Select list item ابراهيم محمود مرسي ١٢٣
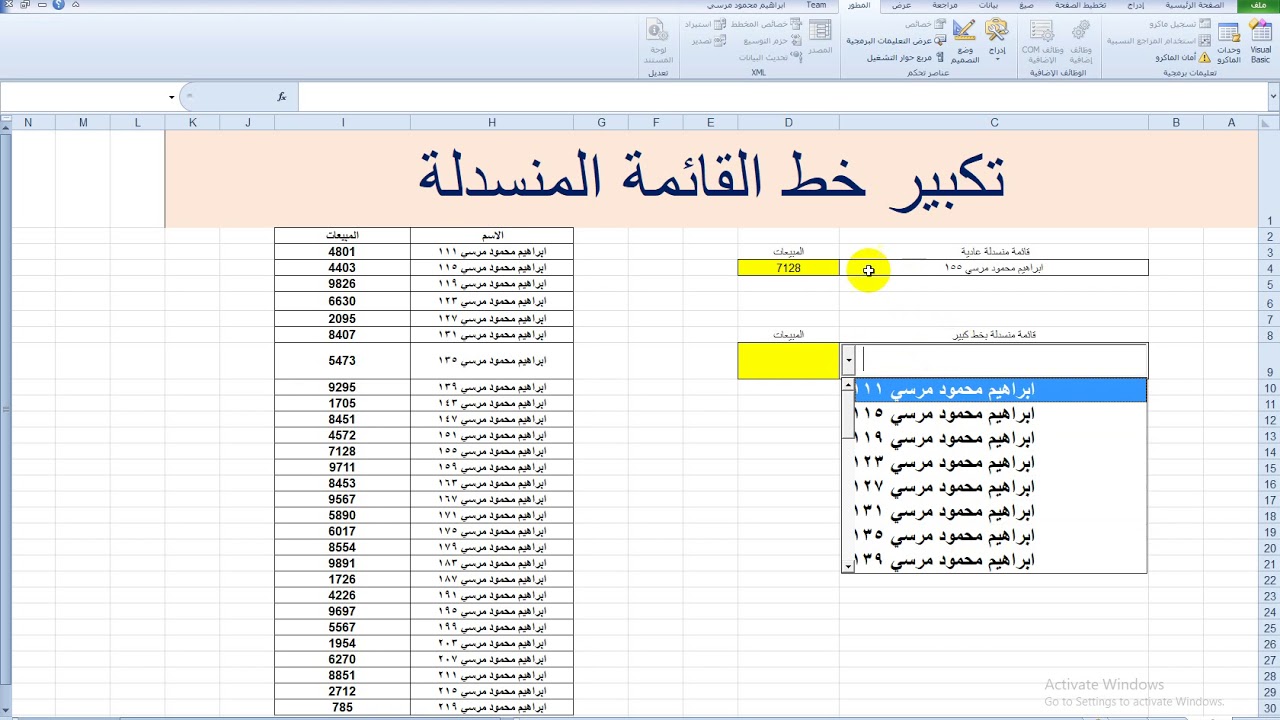 pos(1000,463)
